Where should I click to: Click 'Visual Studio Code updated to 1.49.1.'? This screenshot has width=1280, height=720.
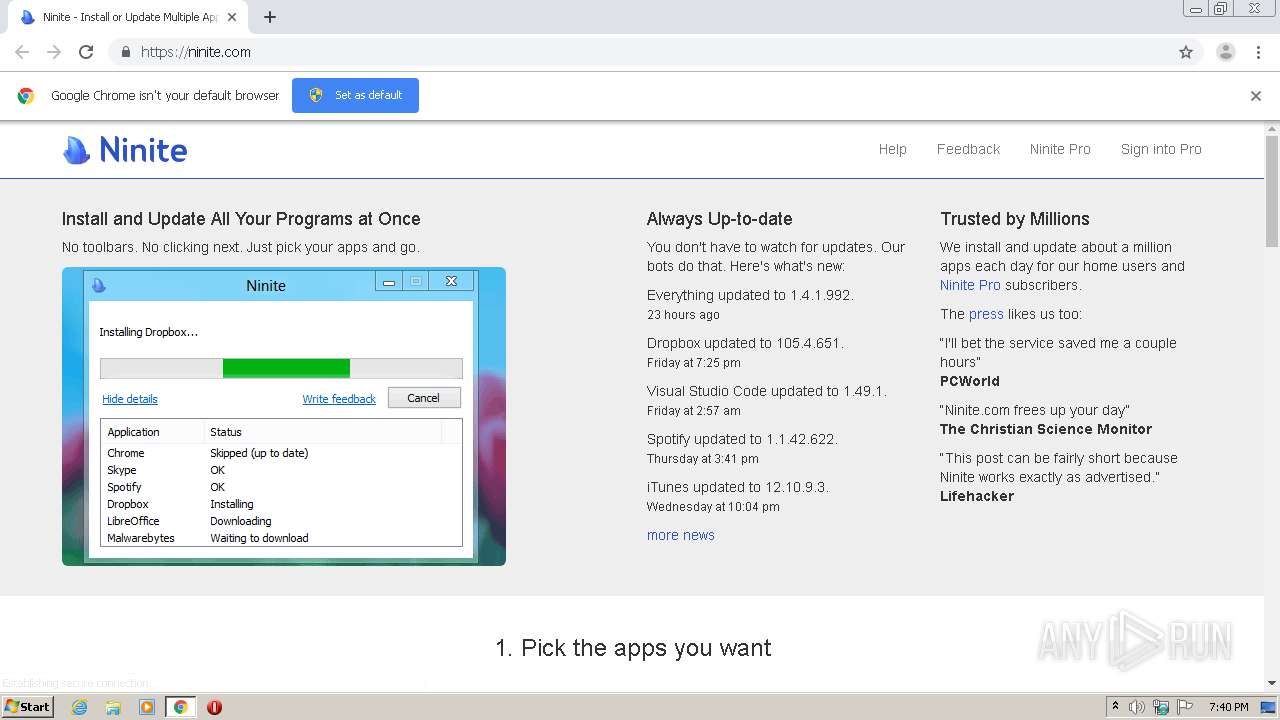766,391
